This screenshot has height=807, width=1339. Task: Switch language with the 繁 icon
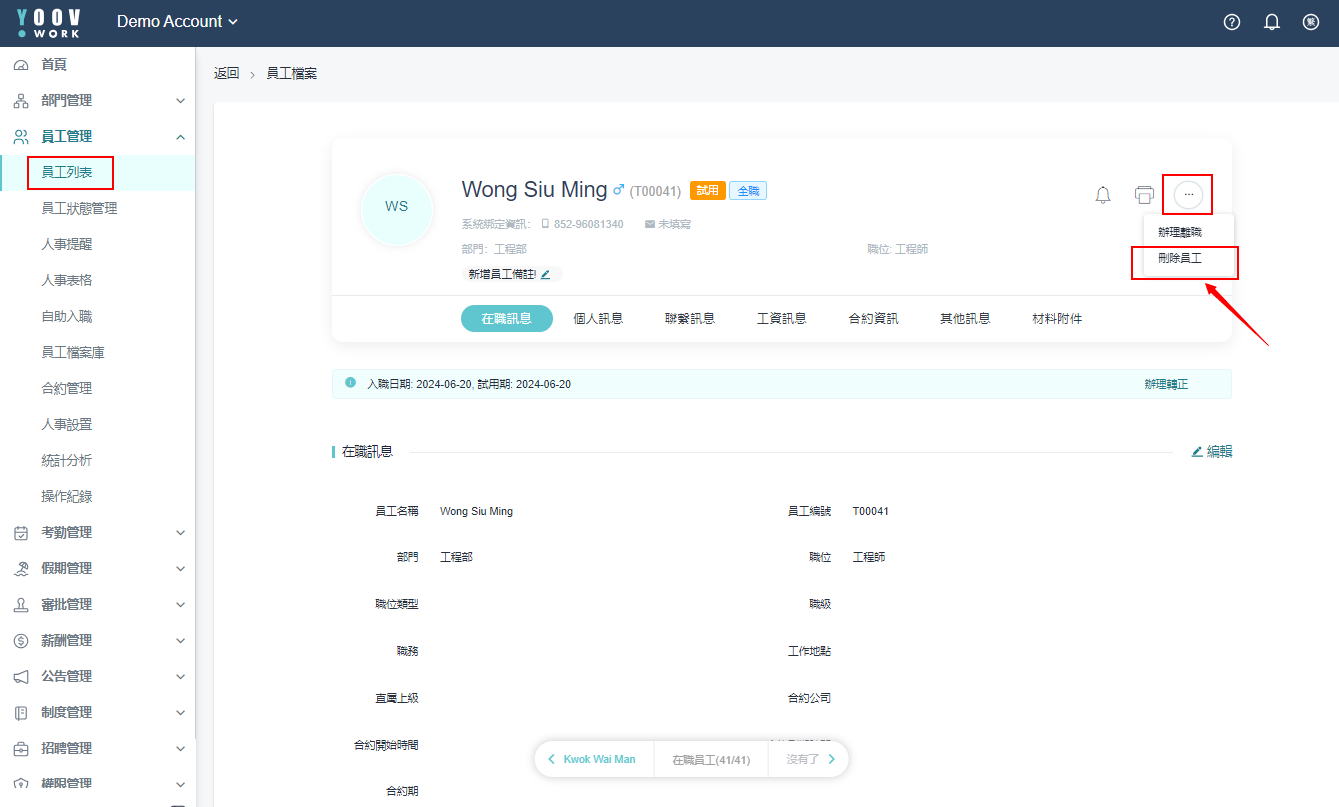point(1311,22)
